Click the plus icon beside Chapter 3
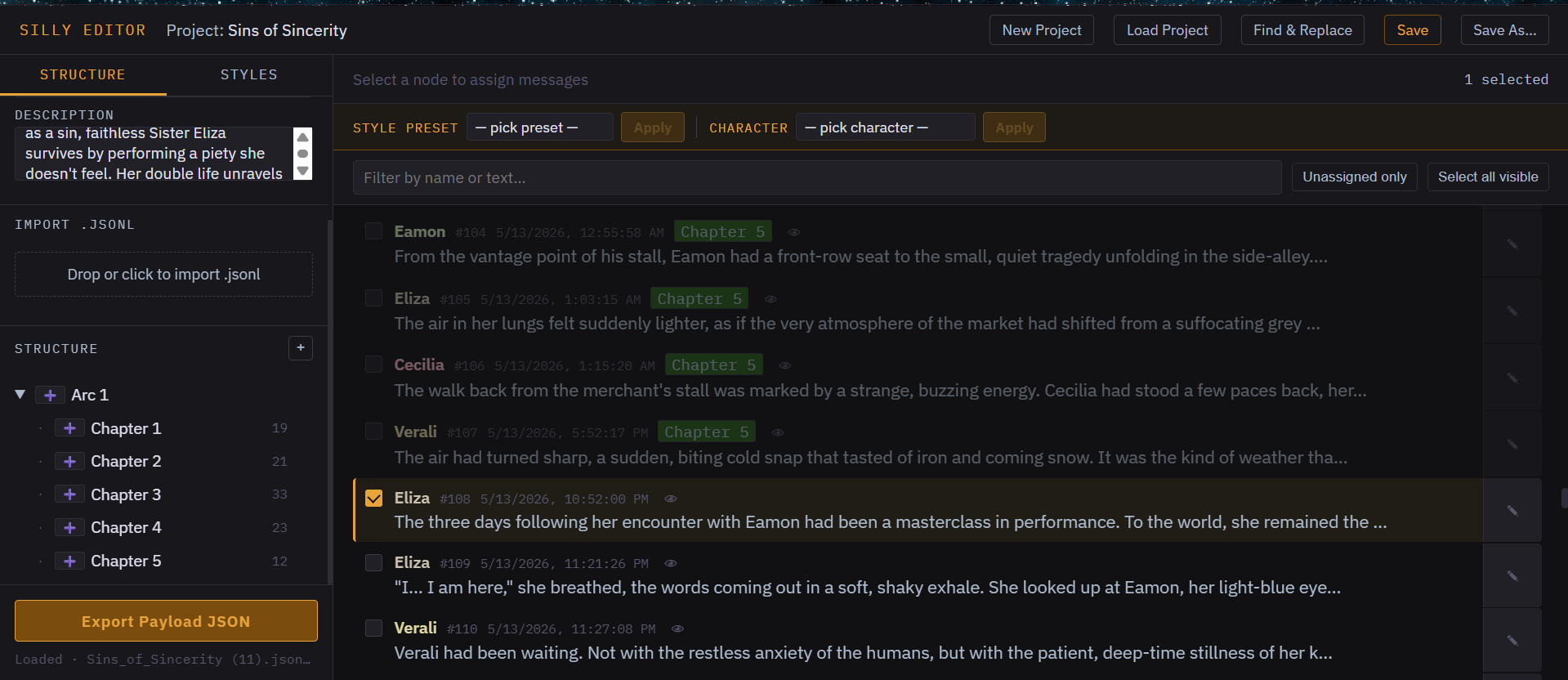This screenshot has height=680, width=1568. [x=69, y=494]
